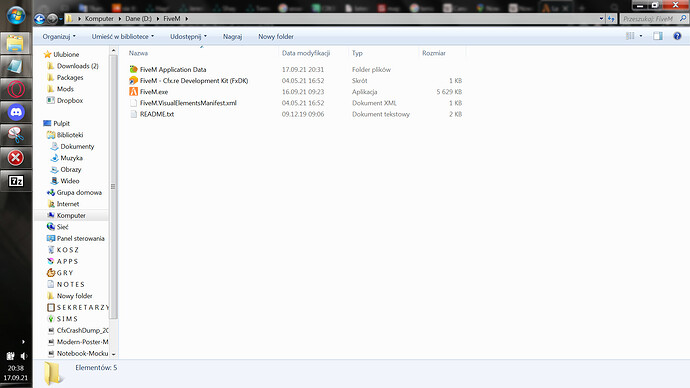
Task: Show hidden tray icons arrow
Action: [23, 341]
